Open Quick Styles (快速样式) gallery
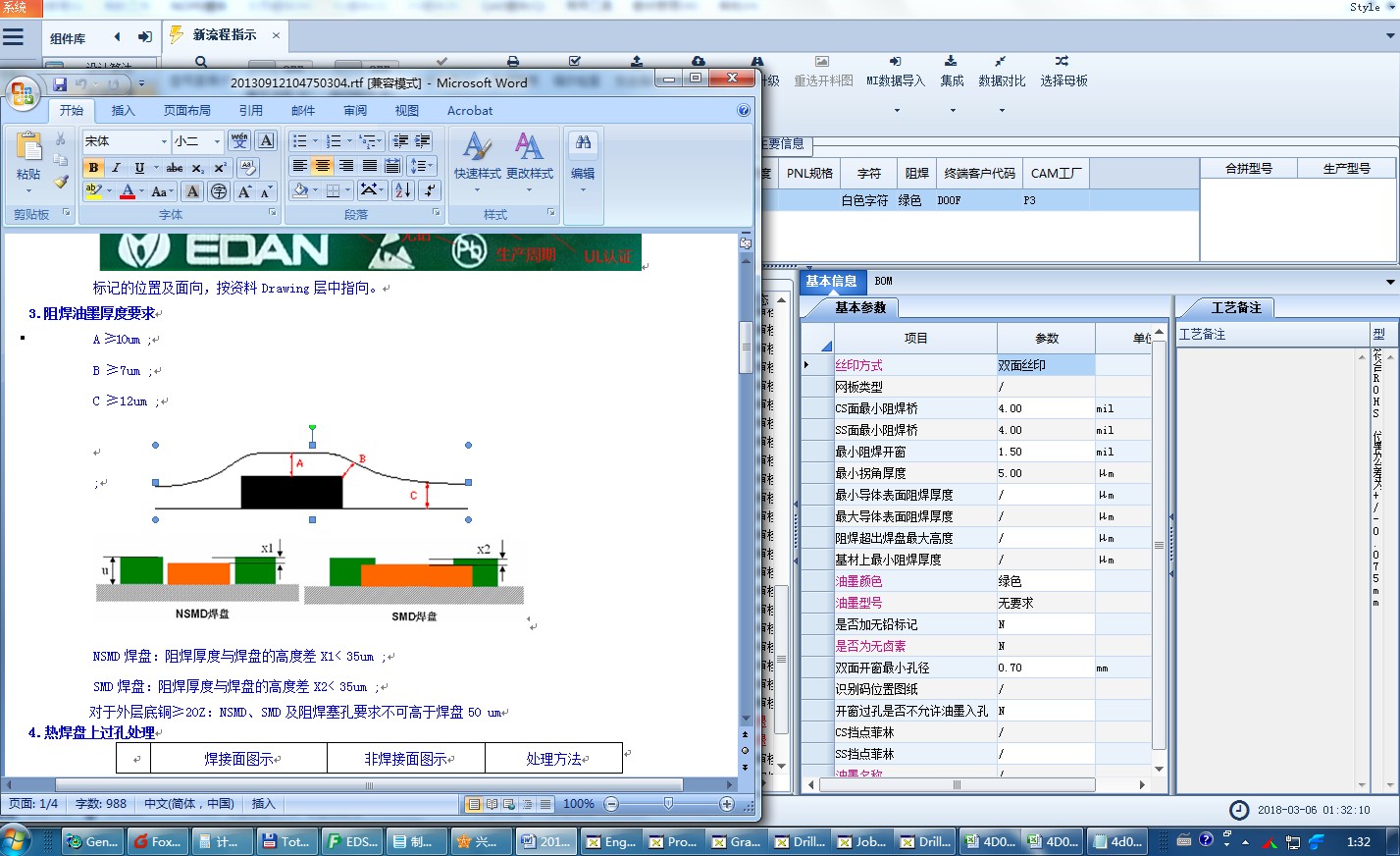1400x856 pixels. (477, 157)
